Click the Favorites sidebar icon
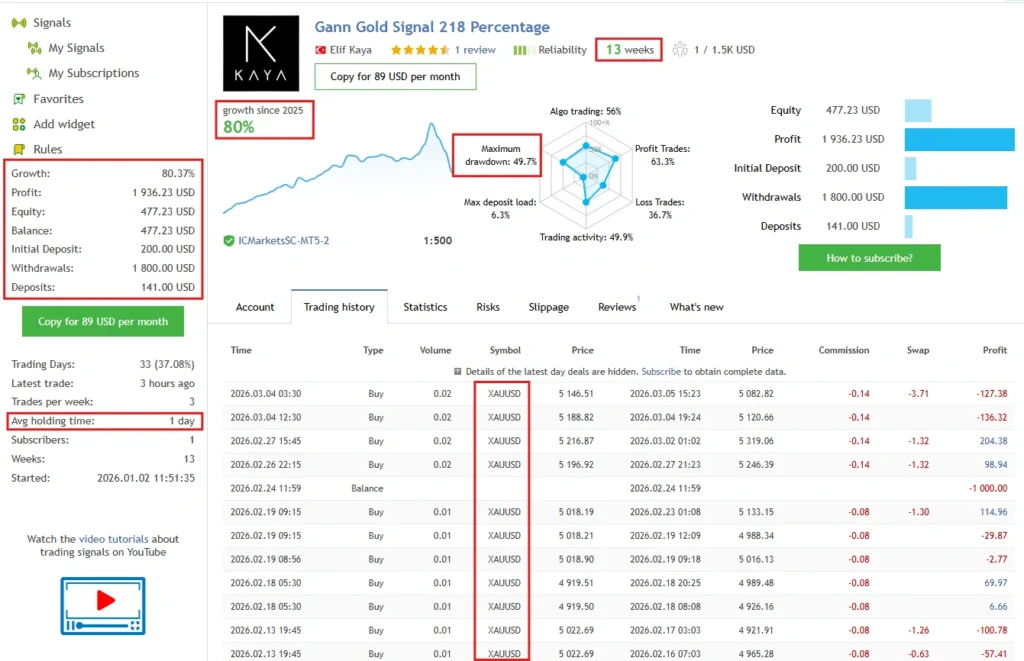The image size is (1024, 661). (x=19, y=99)
